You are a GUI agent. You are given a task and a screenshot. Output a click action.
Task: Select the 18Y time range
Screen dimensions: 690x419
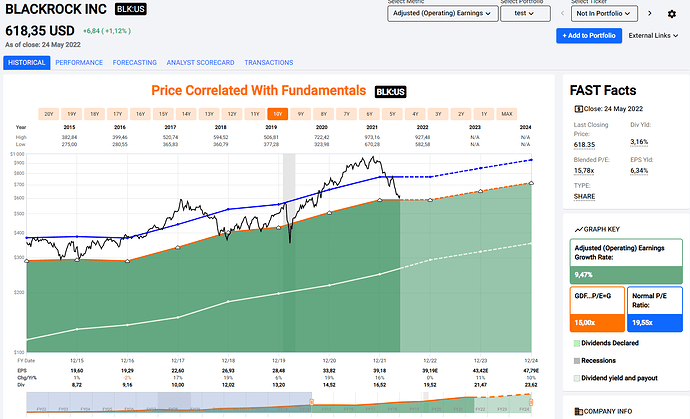click(x=95, y=114)
